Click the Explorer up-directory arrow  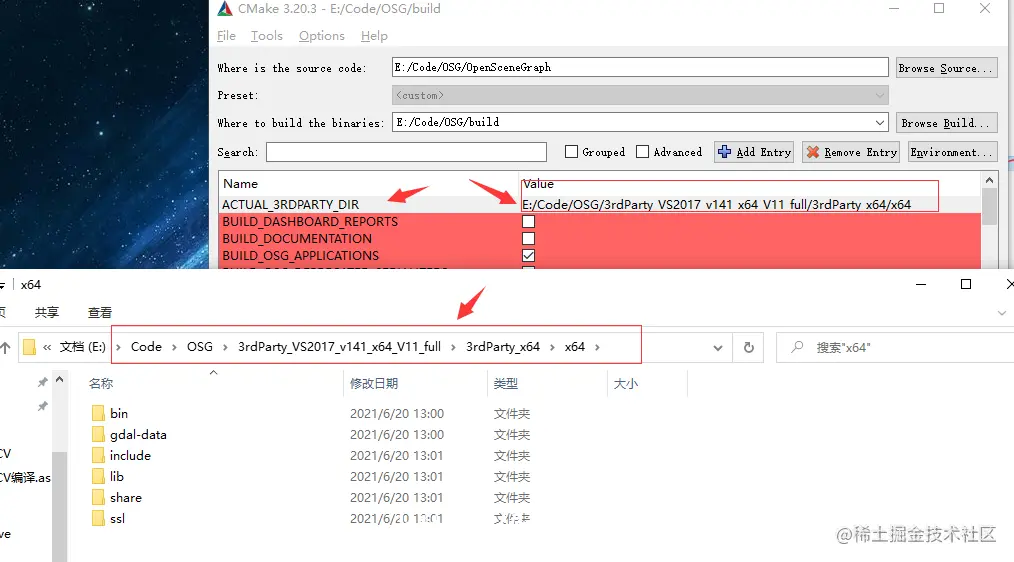click(5, 347)
